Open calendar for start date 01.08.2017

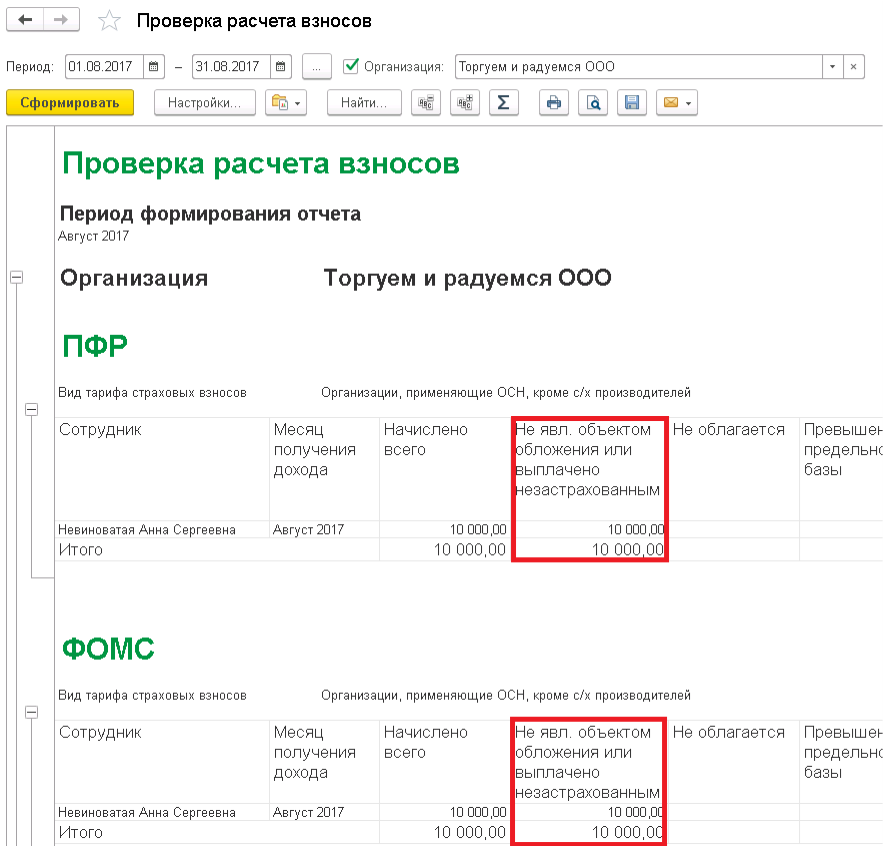(153, 67)
